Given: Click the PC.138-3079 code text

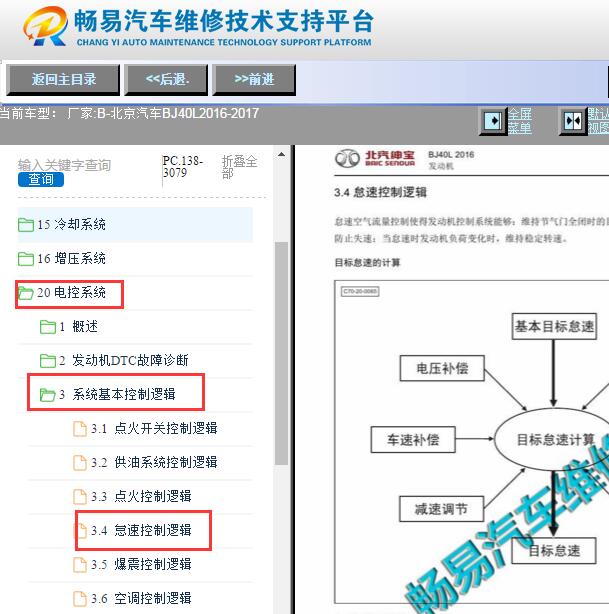Looking at the screenshot, I should tap(183, 166).
